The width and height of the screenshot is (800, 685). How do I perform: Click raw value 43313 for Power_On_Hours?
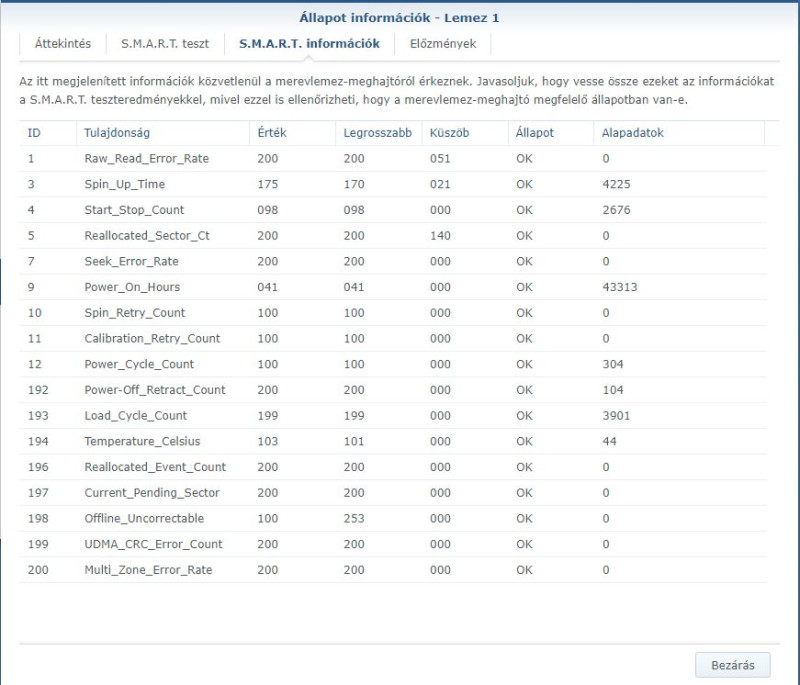point(620,287)
